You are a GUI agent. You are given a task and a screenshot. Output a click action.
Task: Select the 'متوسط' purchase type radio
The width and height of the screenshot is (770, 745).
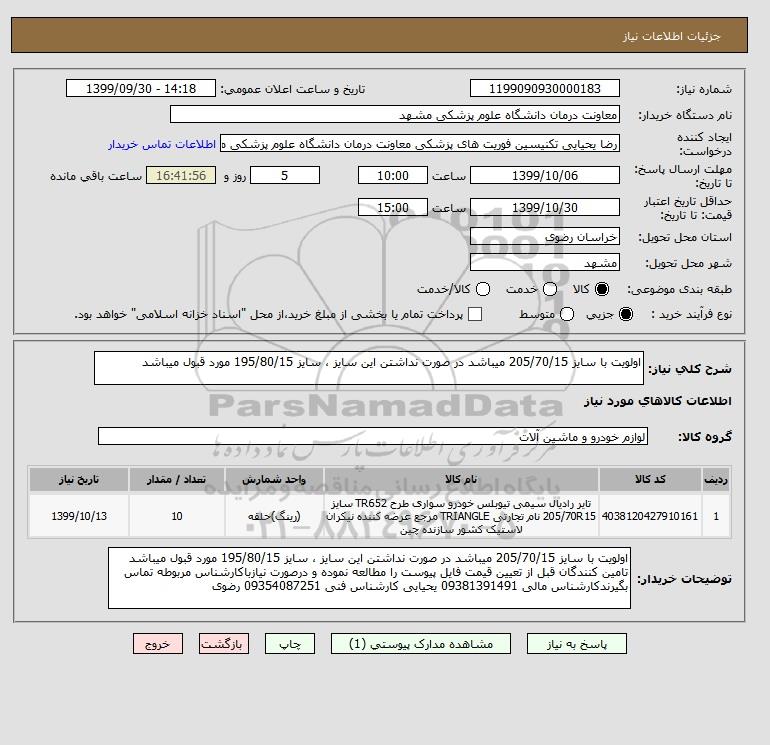coord(567,314)
